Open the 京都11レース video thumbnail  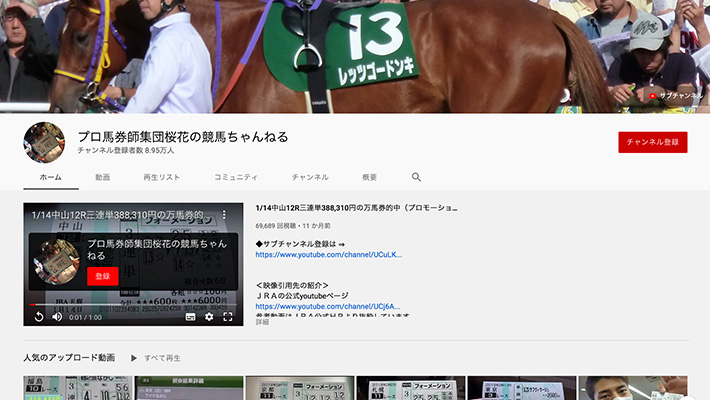pyautogui.click(x=300, y=388)
